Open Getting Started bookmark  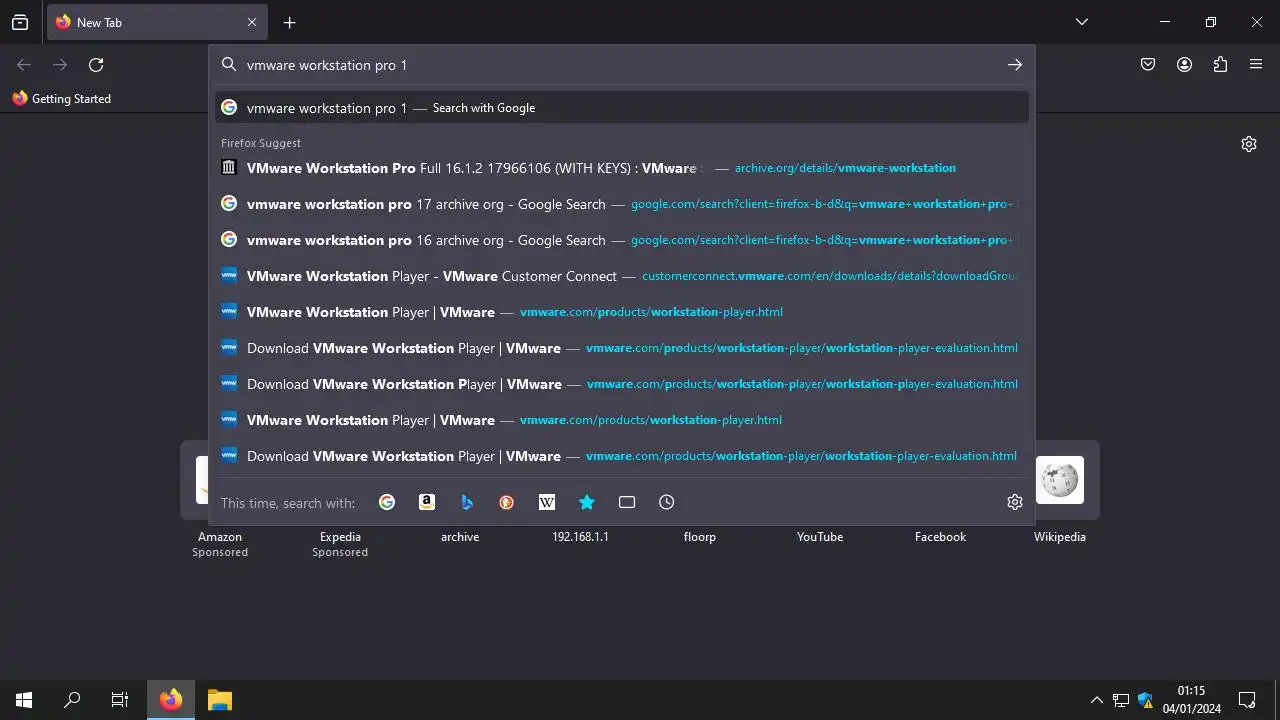(62, 99)
